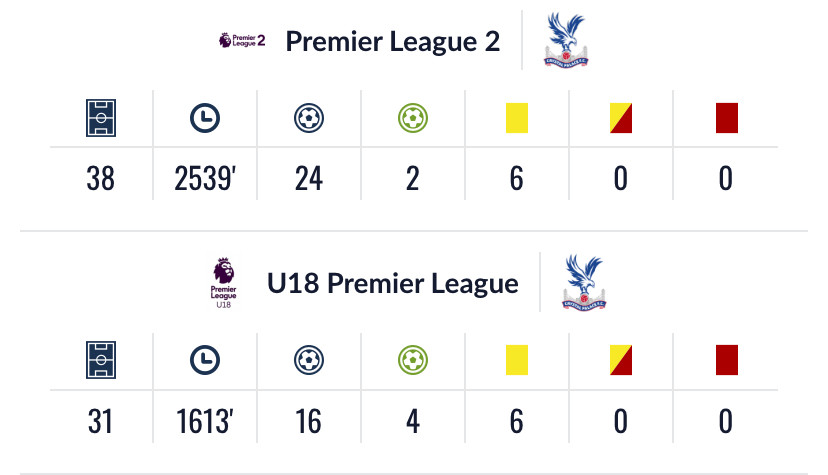Click goals football icon in Premier League 2
Image resolution: width=828 pixels, height=475 pixels.
[x=309, y=119]
